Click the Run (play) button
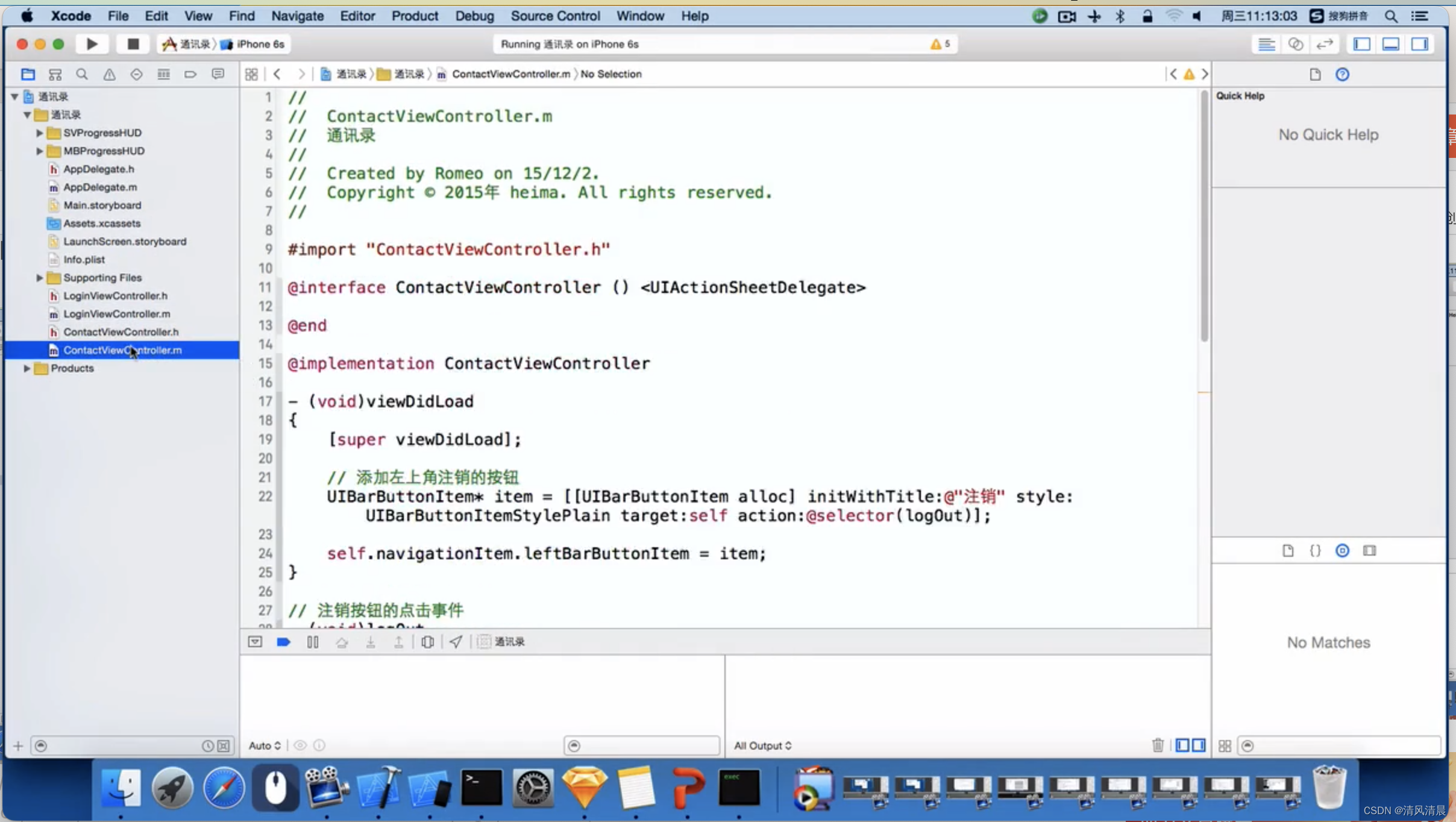This screenshot has width=1456, height=822. [x=92, y=44]
